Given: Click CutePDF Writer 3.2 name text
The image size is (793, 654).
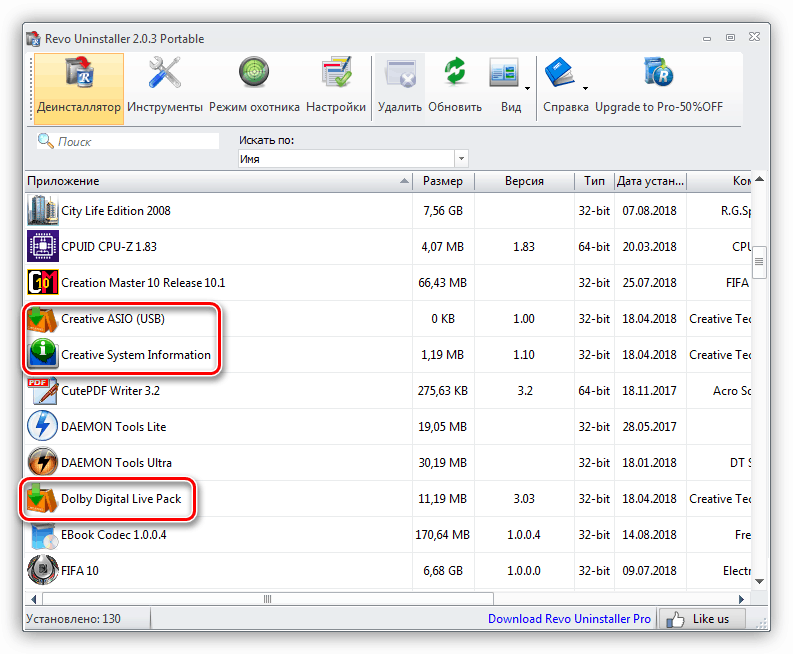Looking at the screenshot, I should (110, 390).
